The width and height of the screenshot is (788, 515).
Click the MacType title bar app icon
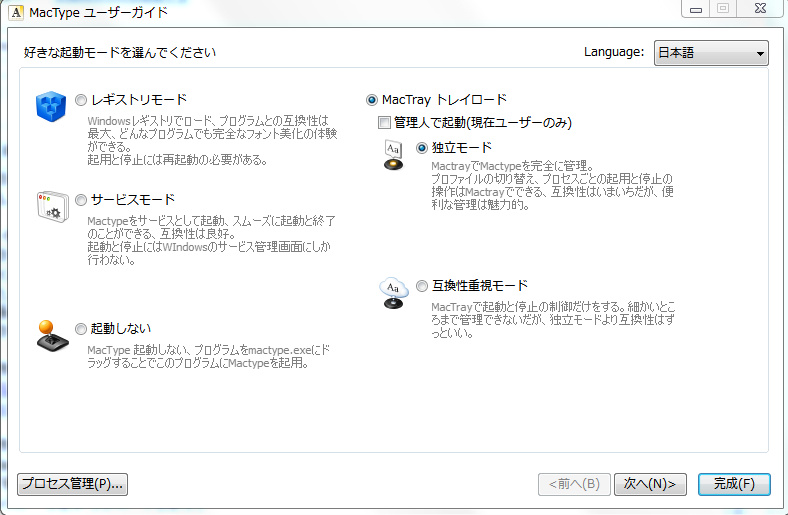[16, 13]
